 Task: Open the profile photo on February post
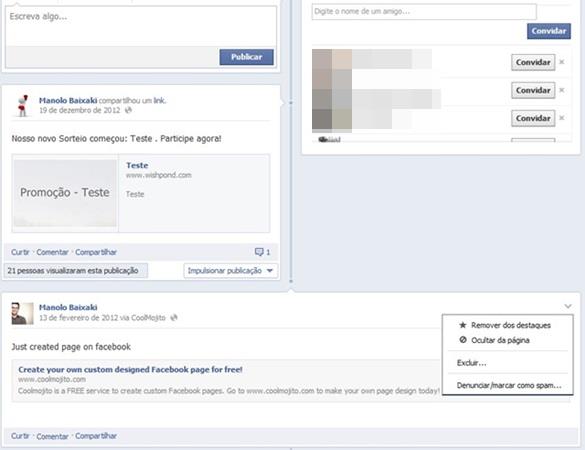pos(22,313)
